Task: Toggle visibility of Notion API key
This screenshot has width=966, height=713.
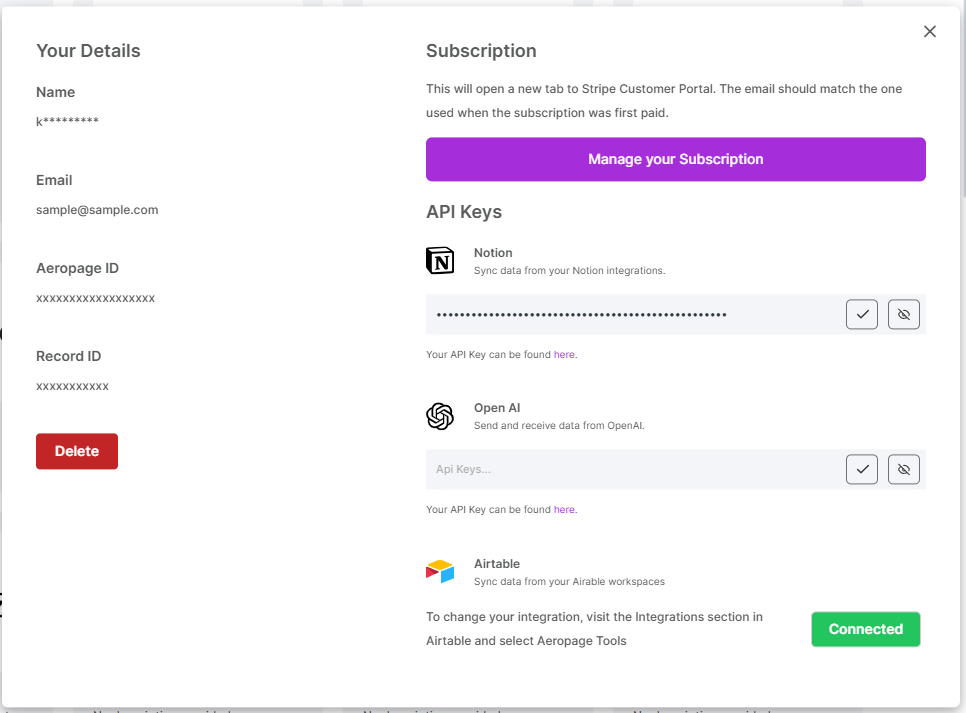Action: [x=904, y=314]
